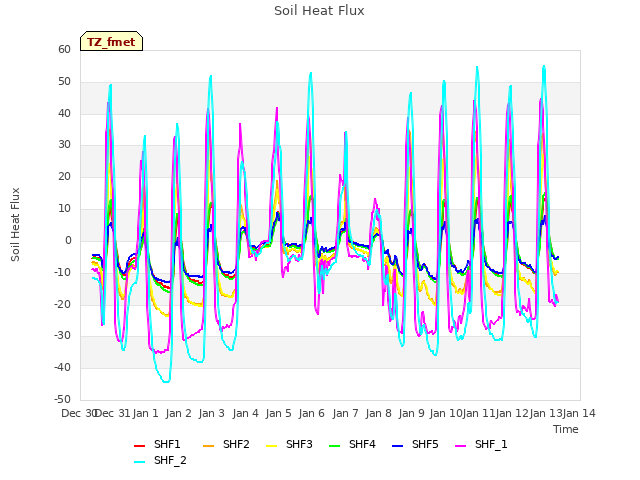This screenshot has width=640, height=480.
Task: Click the Jan 1 x-axis tick label
Action: click(x=145, y=413)
